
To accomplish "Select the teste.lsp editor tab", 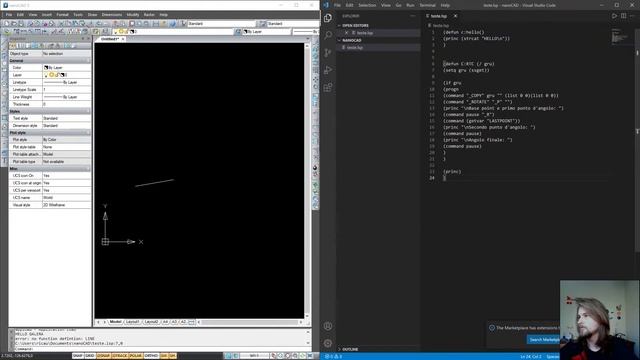I will coord(439,16).
